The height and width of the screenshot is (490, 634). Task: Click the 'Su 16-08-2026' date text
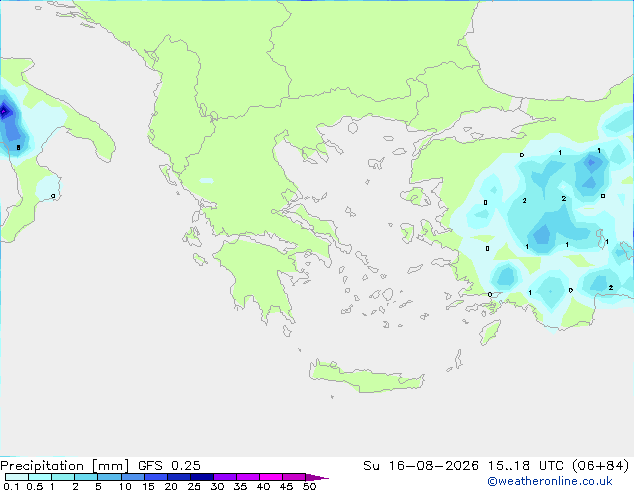click(421, 466)
